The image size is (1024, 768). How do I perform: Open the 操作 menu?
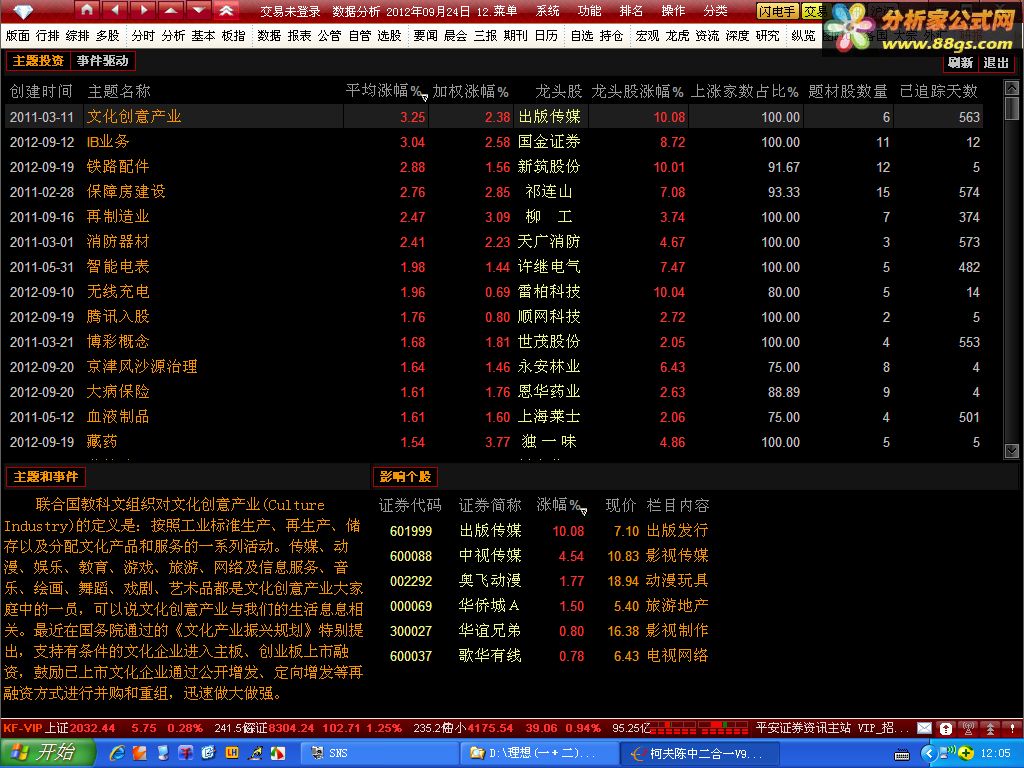673,11
